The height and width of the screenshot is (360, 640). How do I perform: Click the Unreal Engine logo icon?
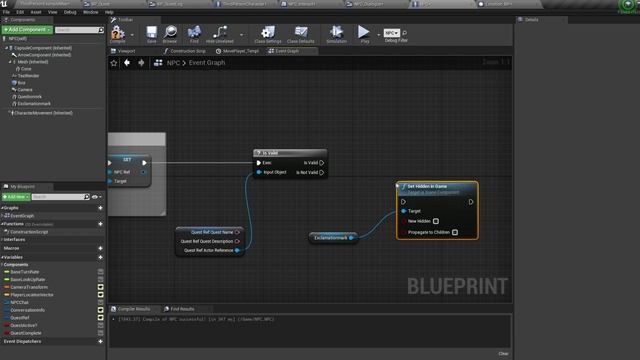4,4
